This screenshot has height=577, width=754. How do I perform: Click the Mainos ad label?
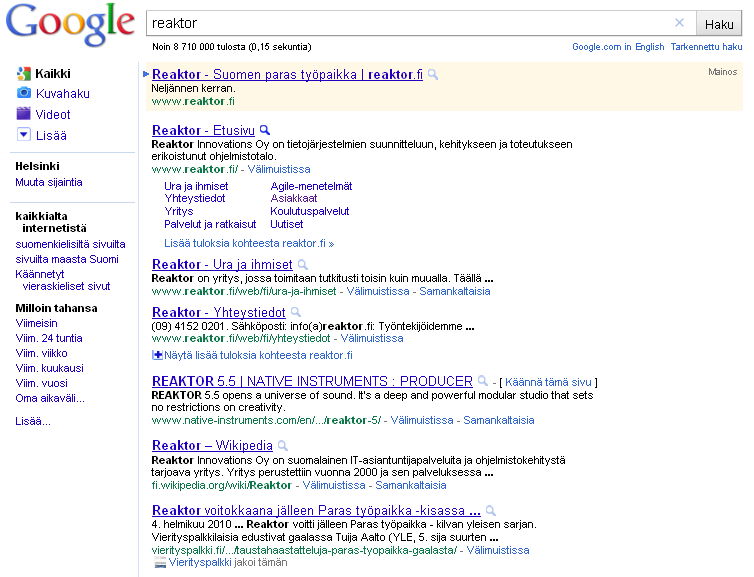723,72
